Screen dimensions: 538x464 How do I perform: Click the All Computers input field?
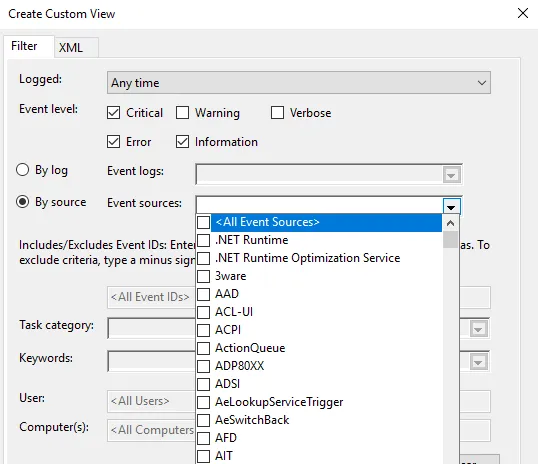[299, 430]
